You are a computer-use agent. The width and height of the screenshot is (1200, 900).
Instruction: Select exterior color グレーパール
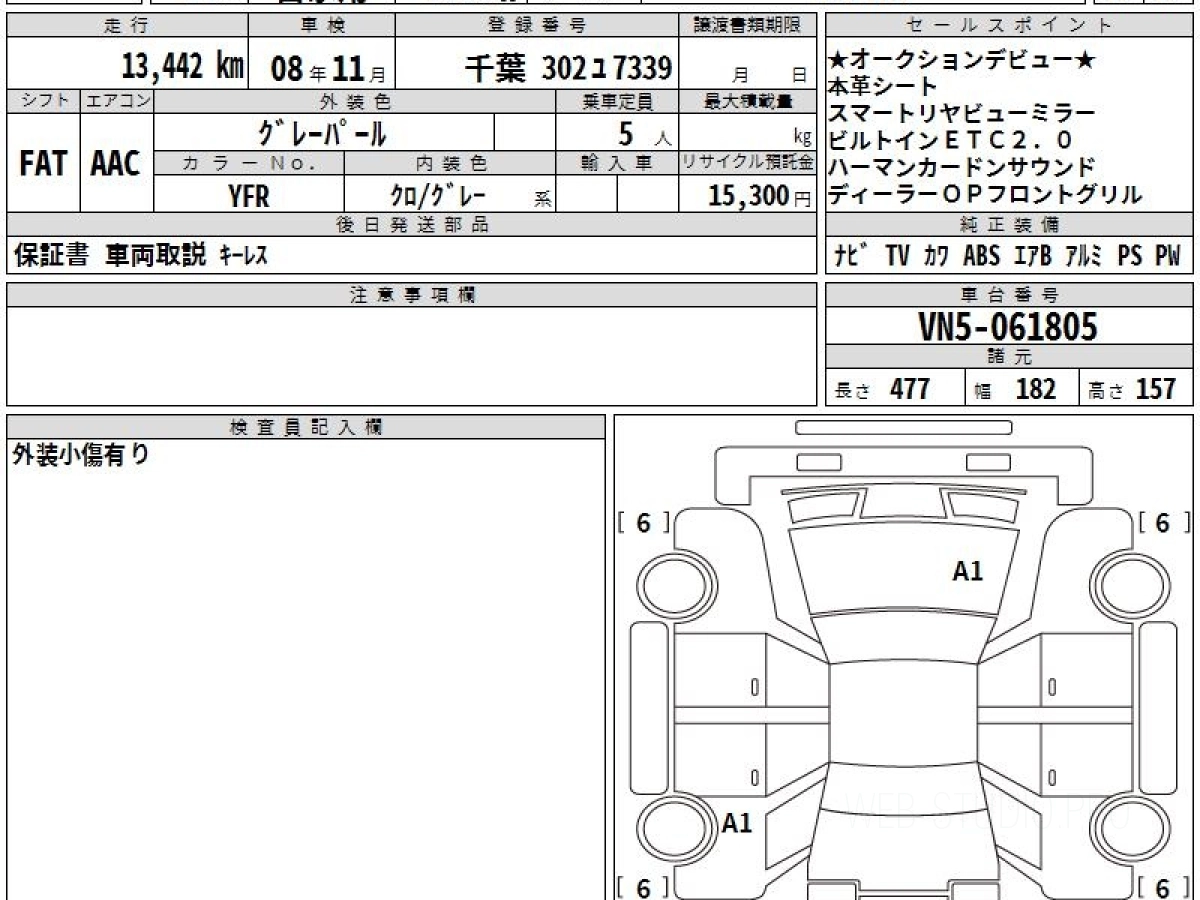[x=322, y=132]
